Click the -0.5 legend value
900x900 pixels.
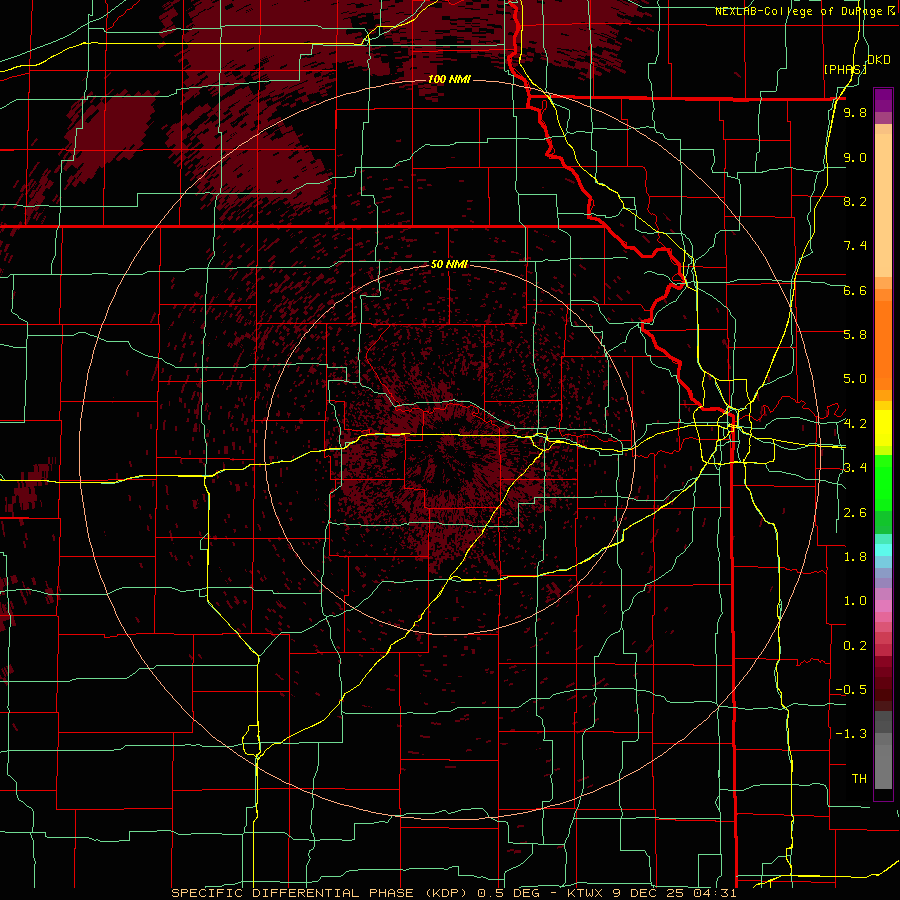(x=851, y=690)
